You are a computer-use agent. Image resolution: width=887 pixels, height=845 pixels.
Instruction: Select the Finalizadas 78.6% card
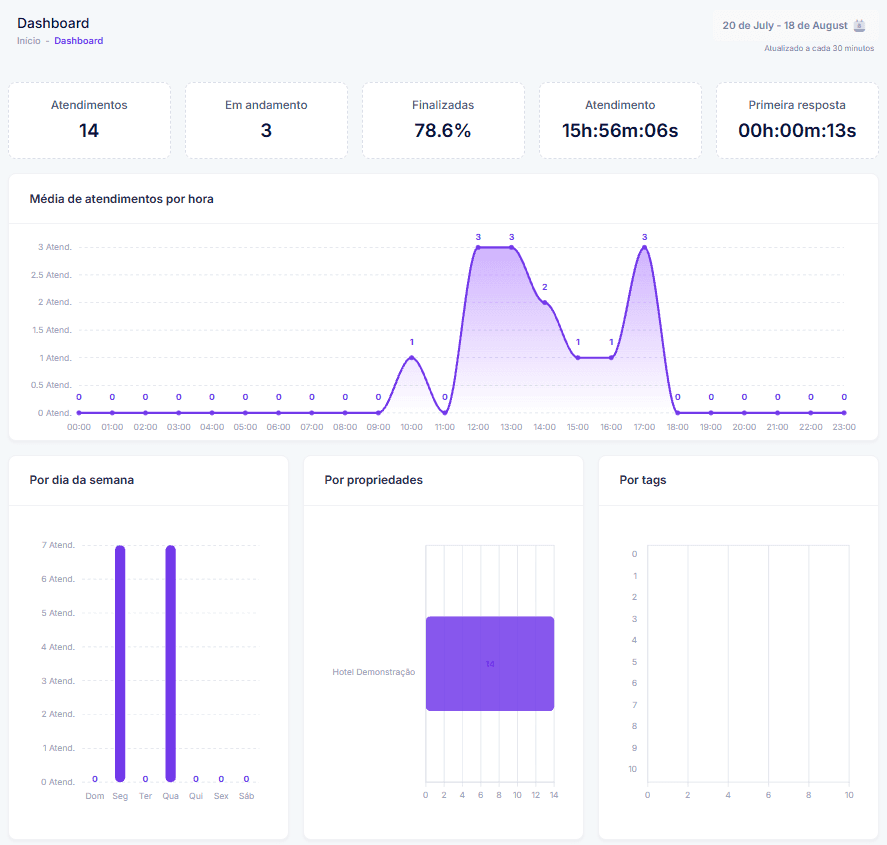coord(444,120)
